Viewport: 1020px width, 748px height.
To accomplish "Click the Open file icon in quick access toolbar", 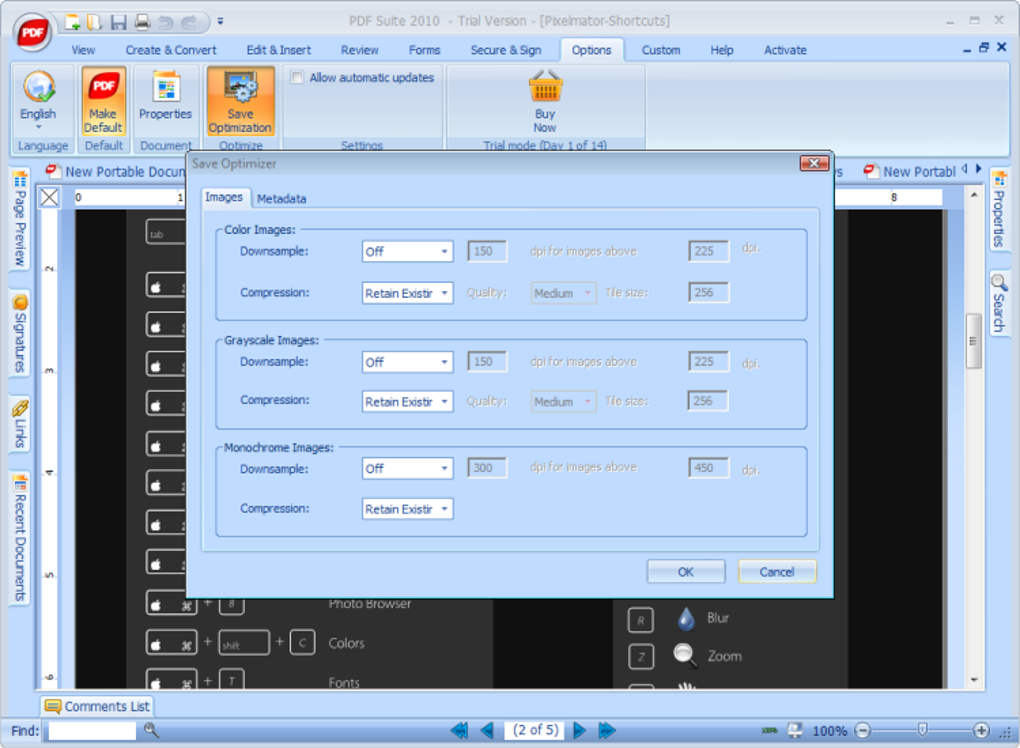I will [x=95, y=22].
